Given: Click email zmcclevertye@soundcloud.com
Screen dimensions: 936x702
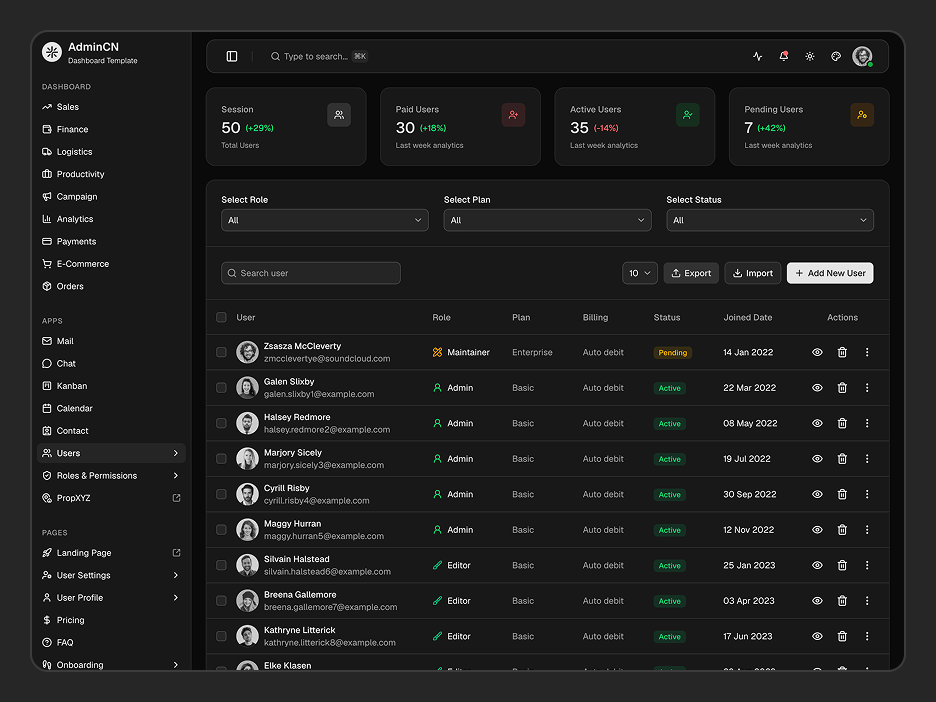Looking at the screenshot, I should coord(327,359).
